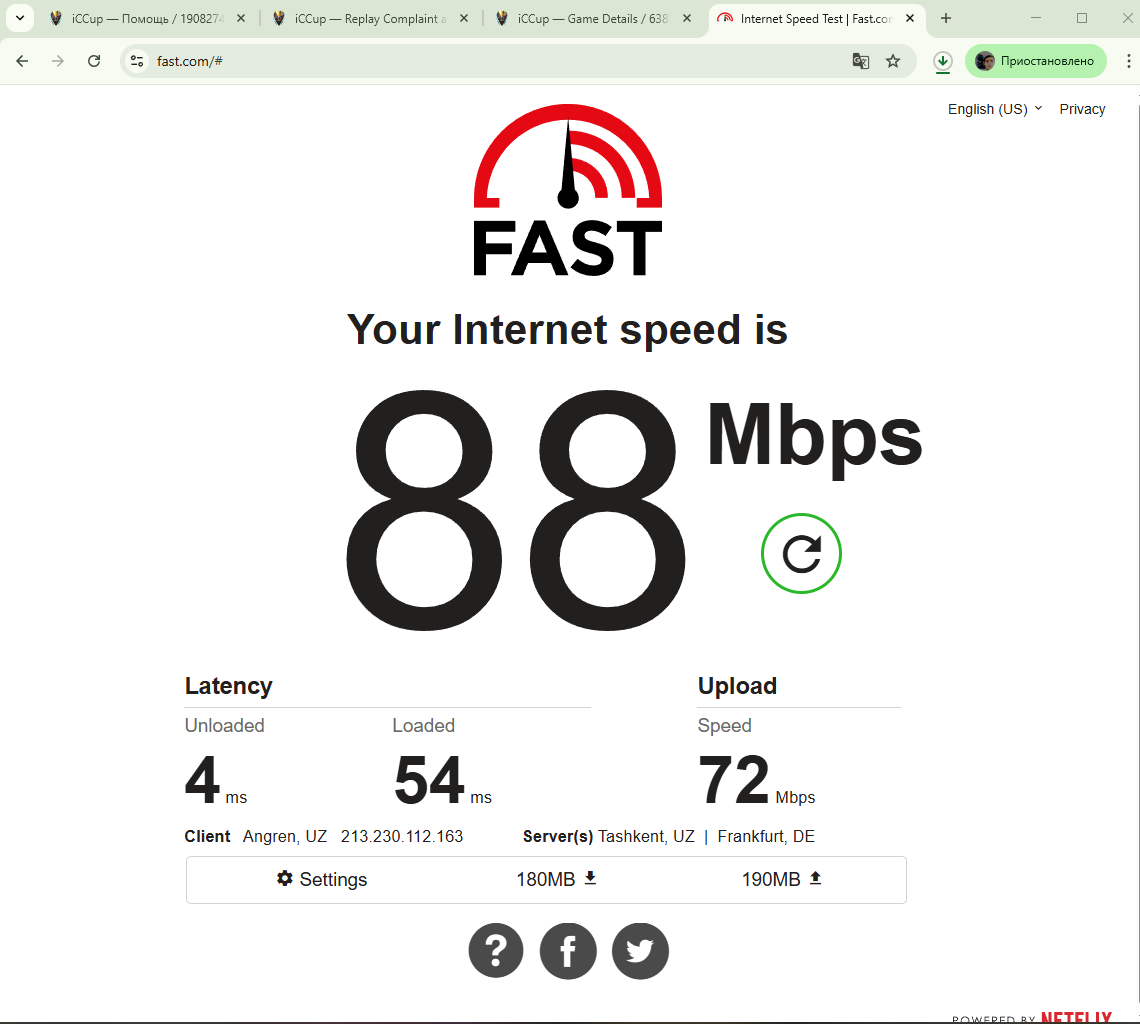Open a new tab with the plus button
Image resolution: width=1140 pixels, height=1024 pixels.
coord(946,18)
